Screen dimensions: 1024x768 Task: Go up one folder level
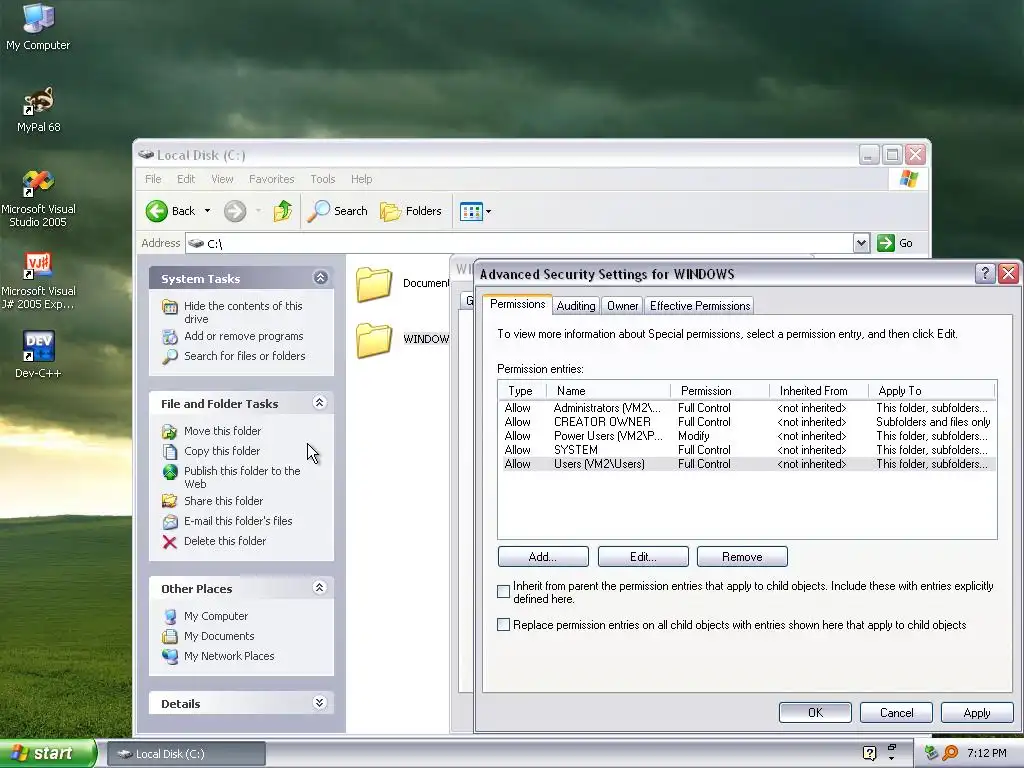(283, 211)
